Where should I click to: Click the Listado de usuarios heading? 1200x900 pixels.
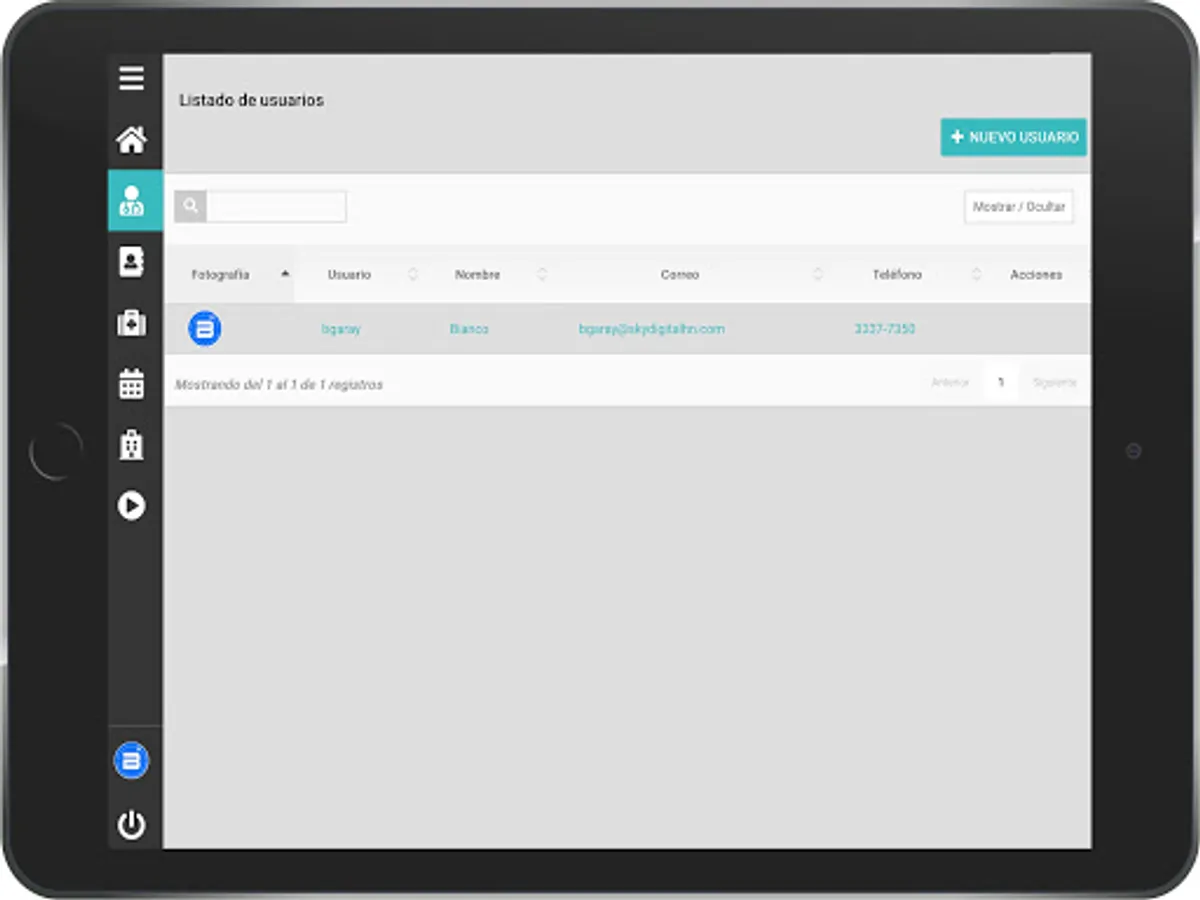(251, 100)
